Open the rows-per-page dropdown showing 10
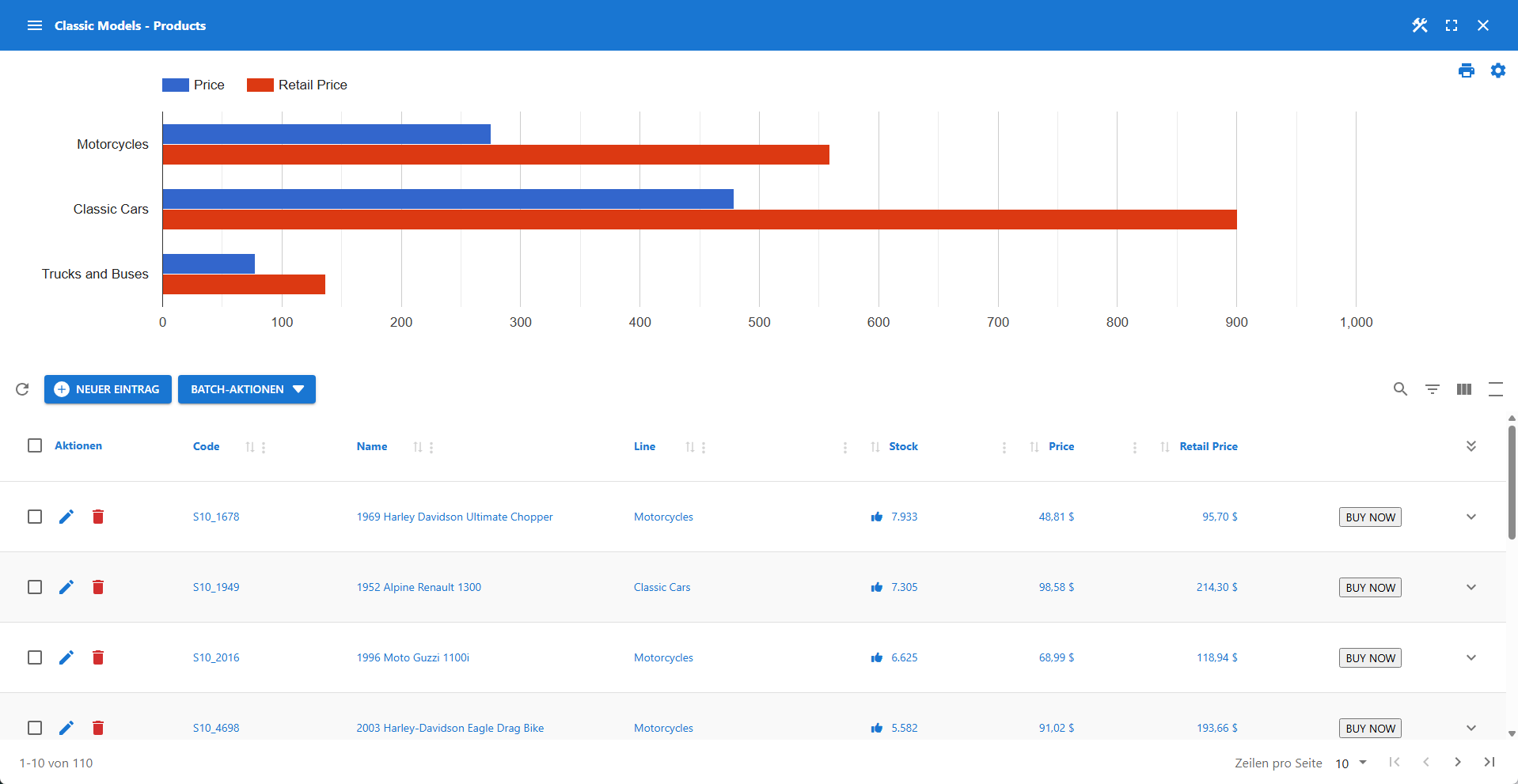The width and height of the screenshot is (1518, 784). coord(1349,763)
